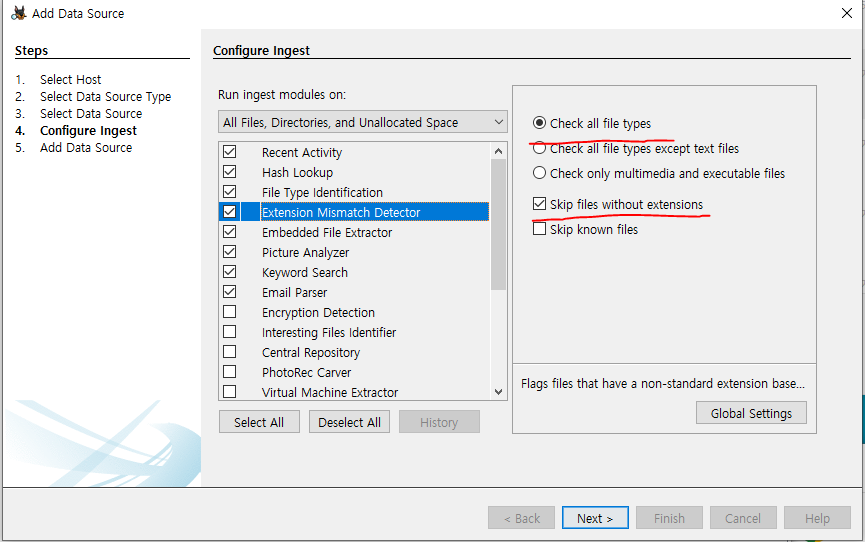Click step 2 Select Data Source Type
865x542 pixels.
point(105,97)
